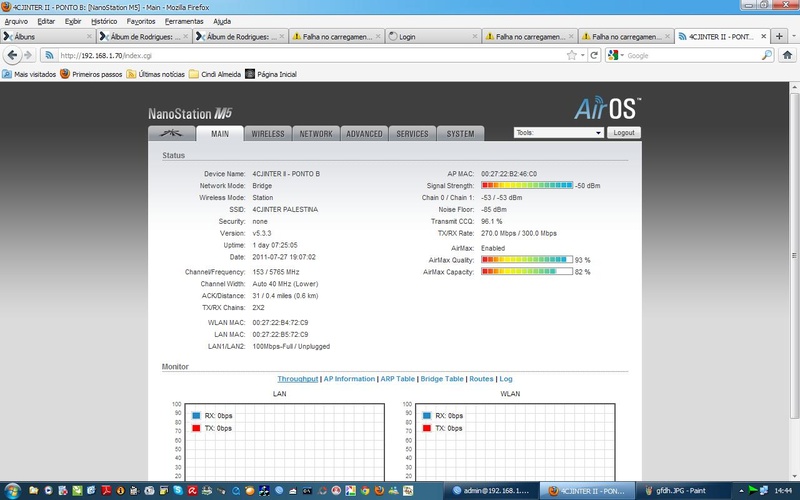Open Skype from the taskbar
800x500 pixels.
(x=178, y=490)
